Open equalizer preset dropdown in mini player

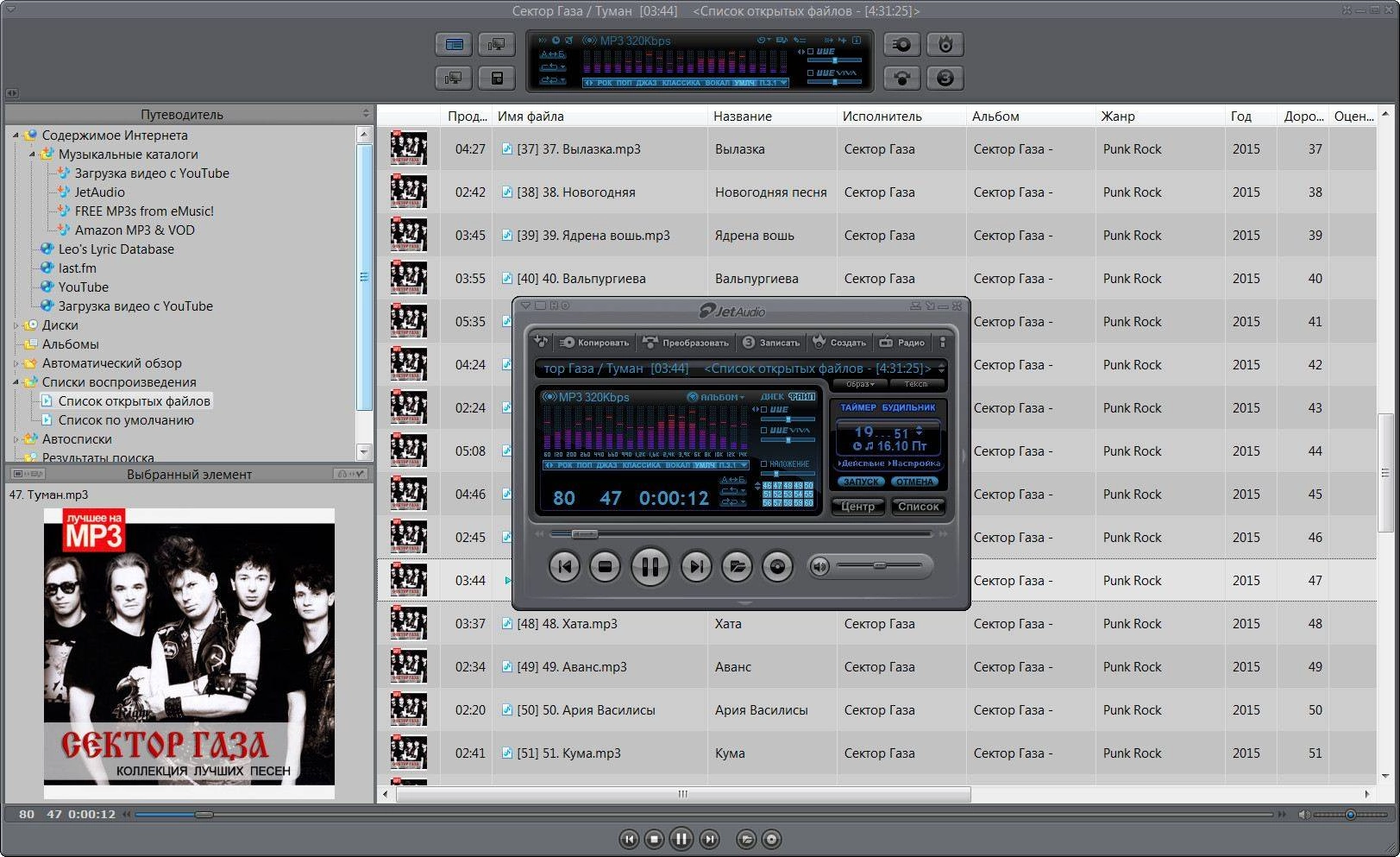point(743,465)
